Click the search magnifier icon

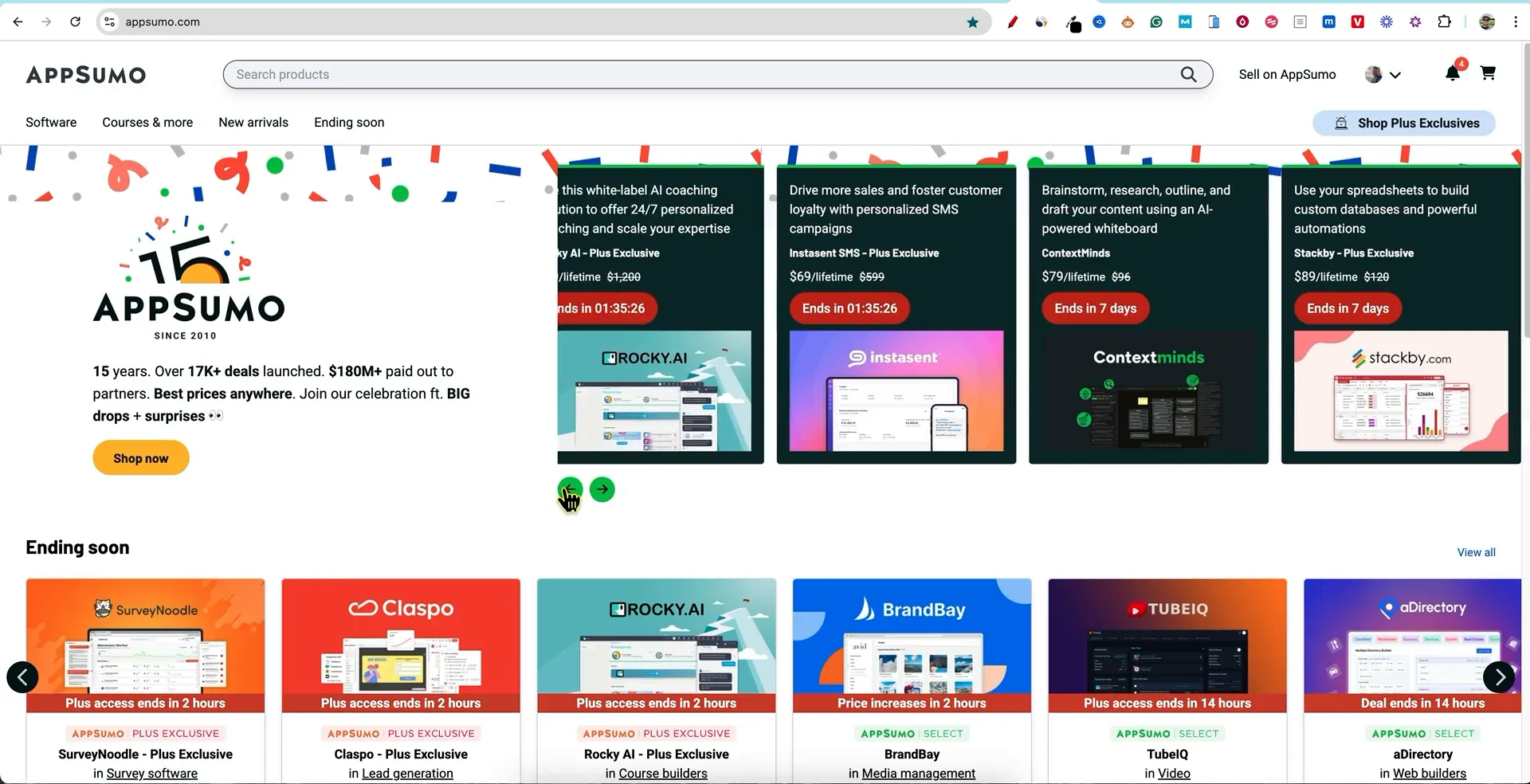(x=1188, y=74)
